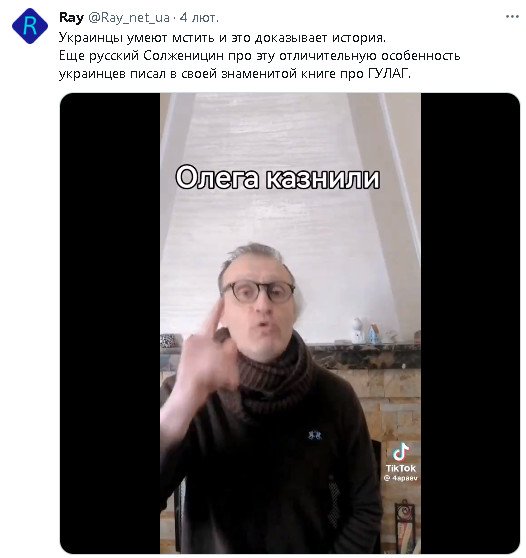
Task: Open the post timestamp 4 лют.
Action: click(199, 17)
